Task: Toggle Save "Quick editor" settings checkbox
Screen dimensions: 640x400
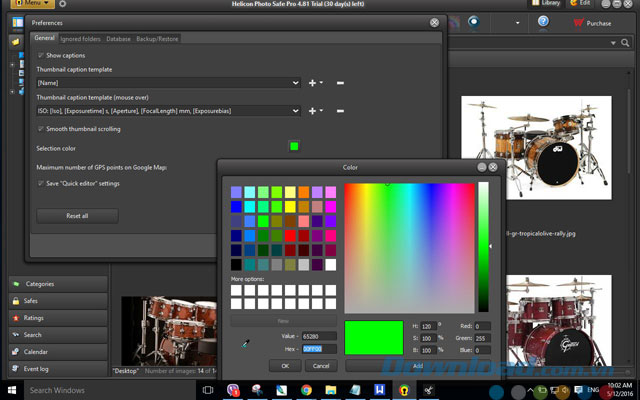Action: click(41, 183)
